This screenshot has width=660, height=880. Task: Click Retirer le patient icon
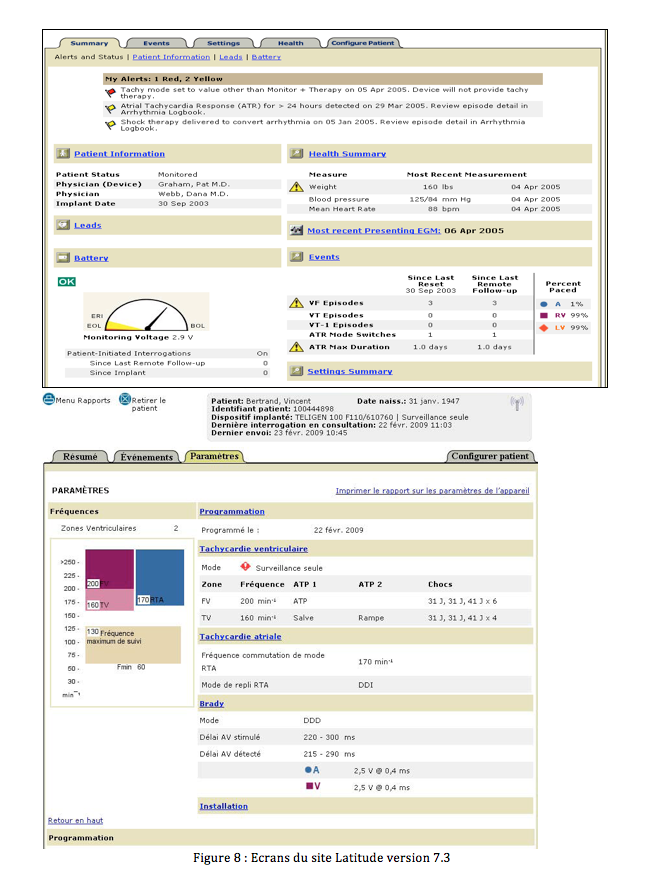(125, 399)
